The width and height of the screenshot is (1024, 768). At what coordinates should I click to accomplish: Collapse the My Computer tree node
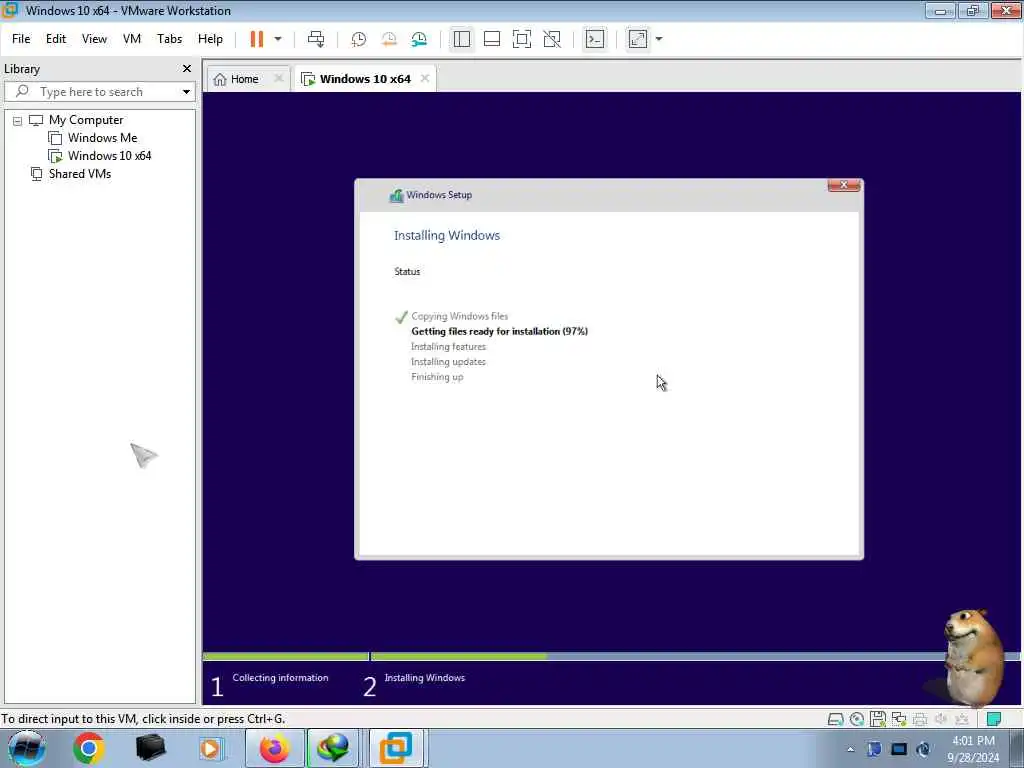[18, 121]
